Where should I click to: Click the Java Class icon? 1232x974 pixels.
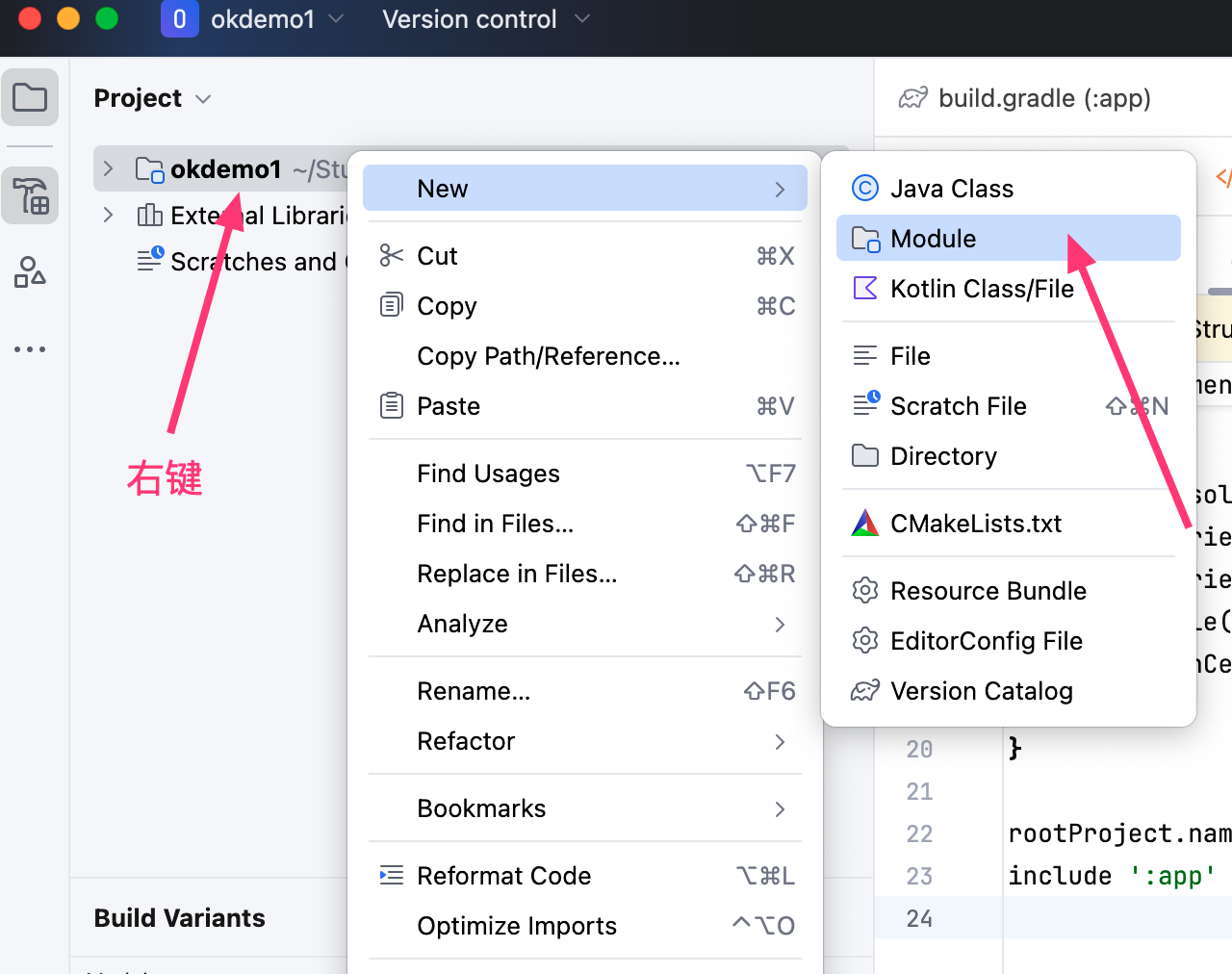click(865, 188)
